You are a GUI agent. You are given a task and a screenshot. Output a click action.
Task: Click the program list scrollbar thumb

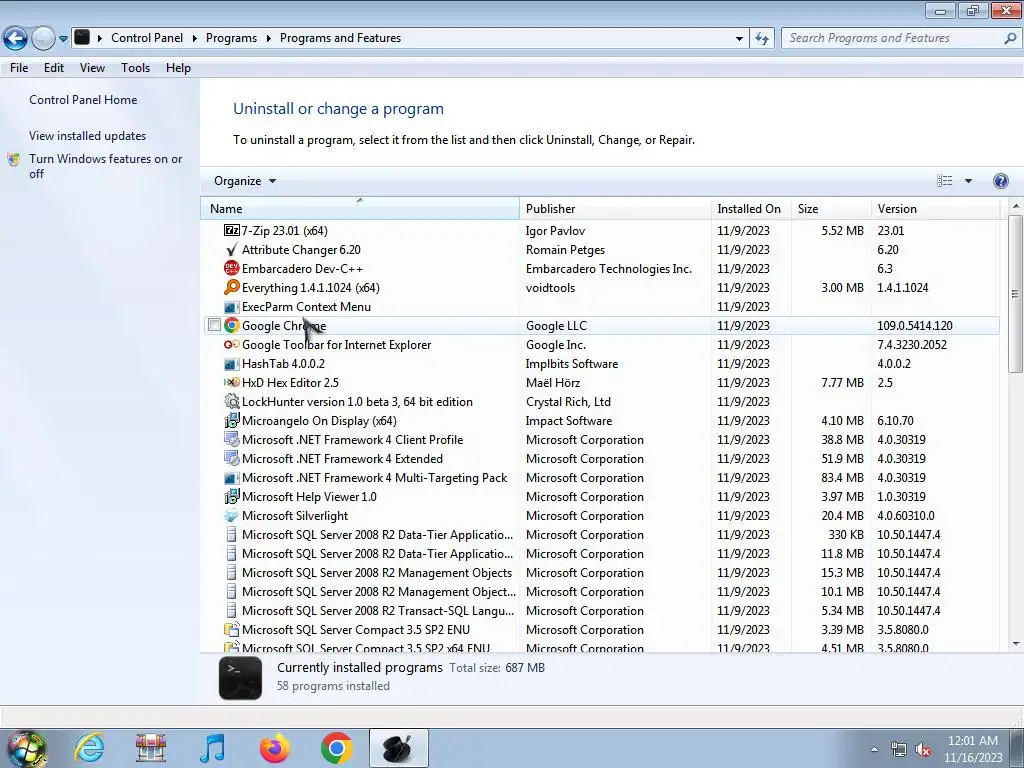tap(1015, 293)
